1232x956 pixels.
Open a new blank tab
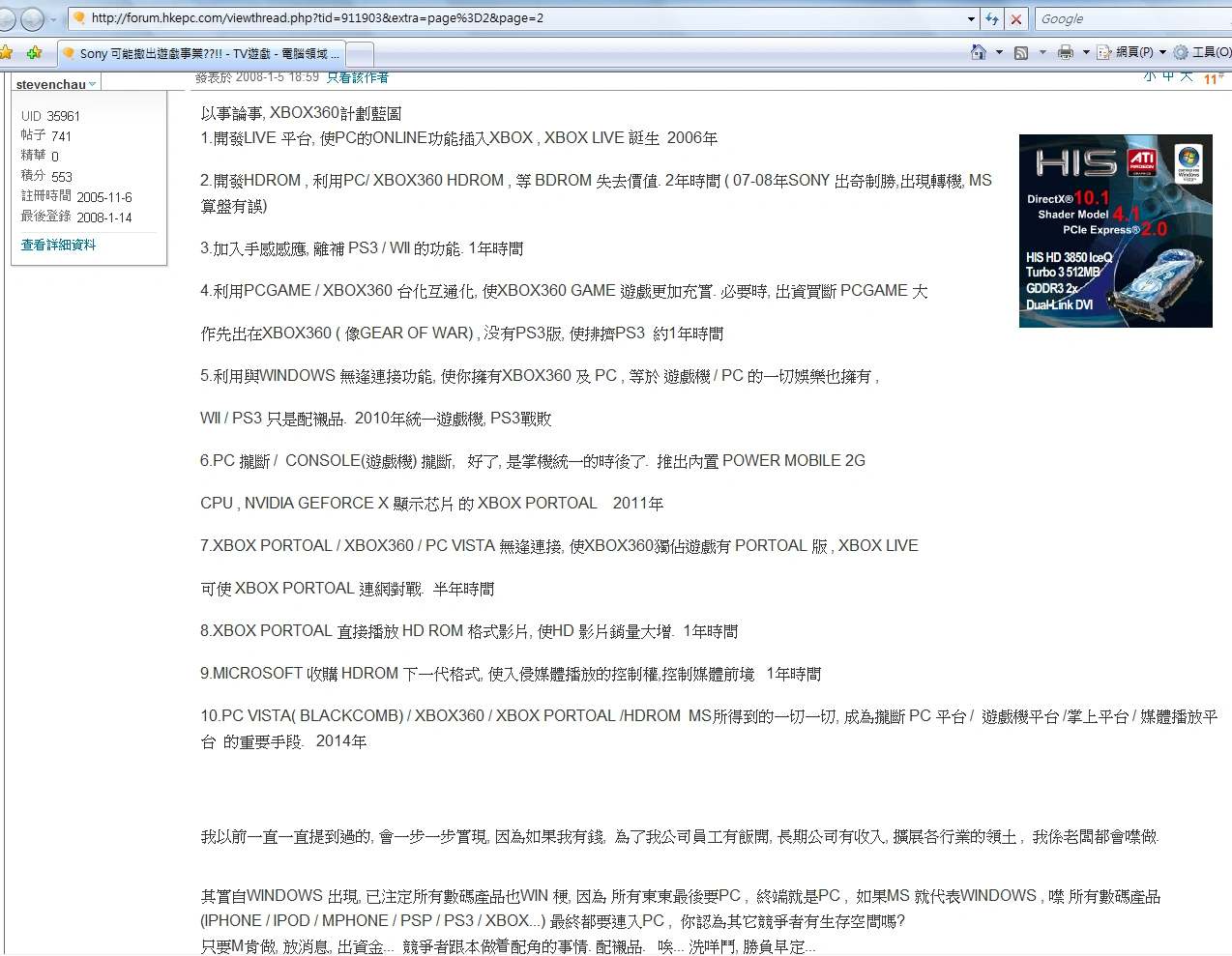(359, 54)
